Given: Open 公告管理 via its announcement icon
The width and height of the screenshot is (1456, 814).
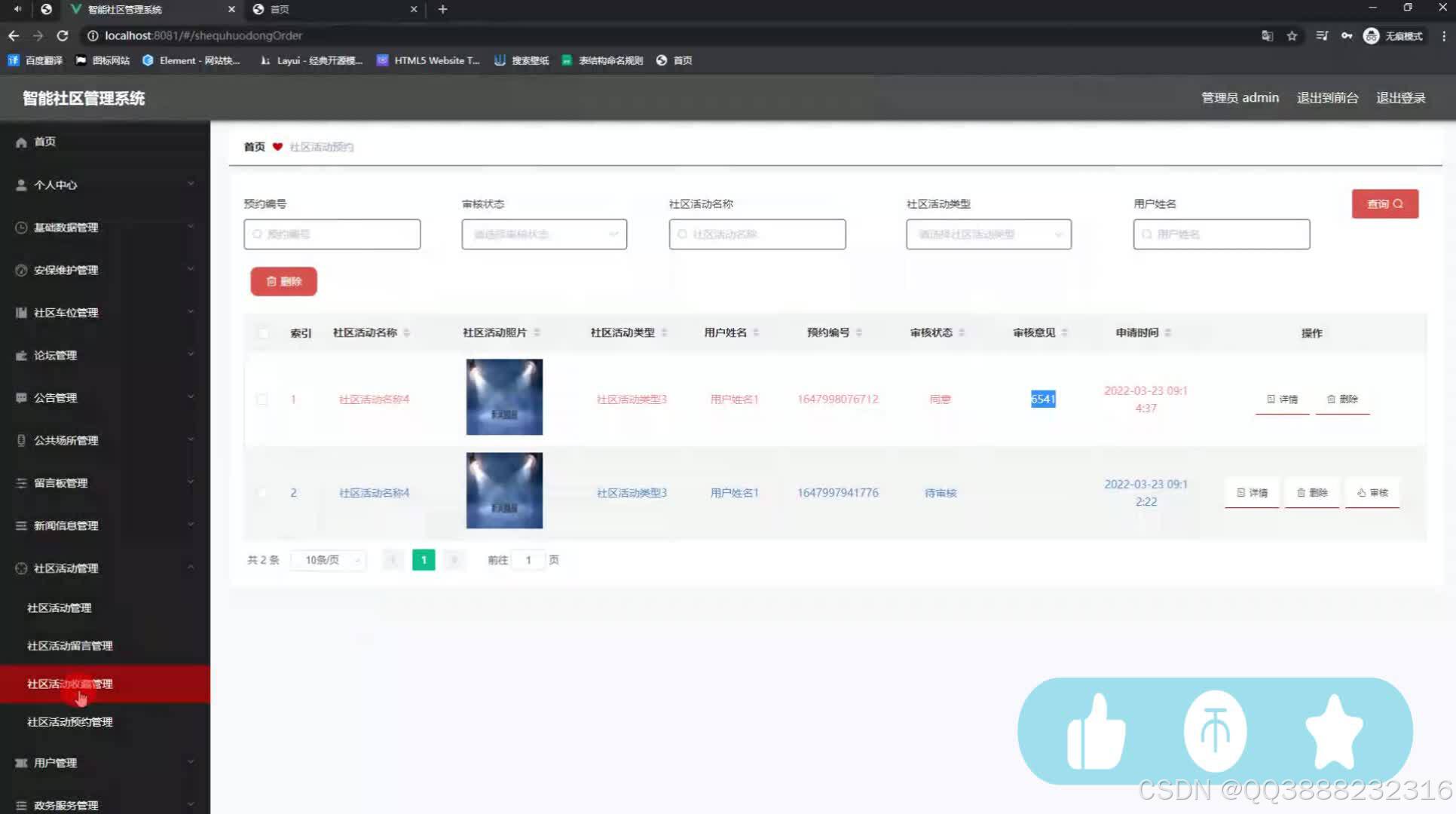Looking at the screenshot, I should 20,397.
